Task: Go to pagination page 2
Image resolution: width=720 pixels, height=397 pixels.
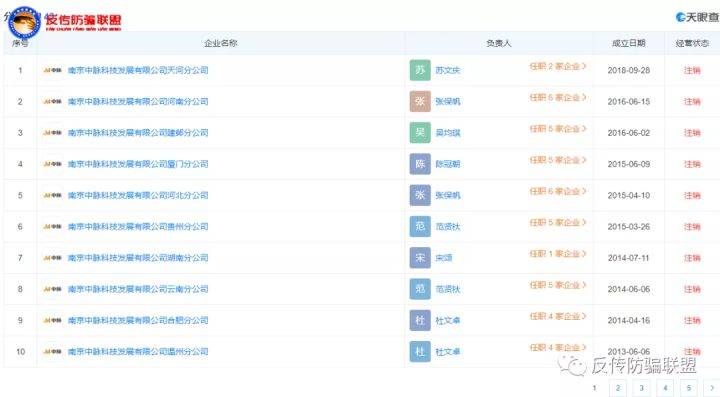Action: pyautogui.click(x=618, y=388)
